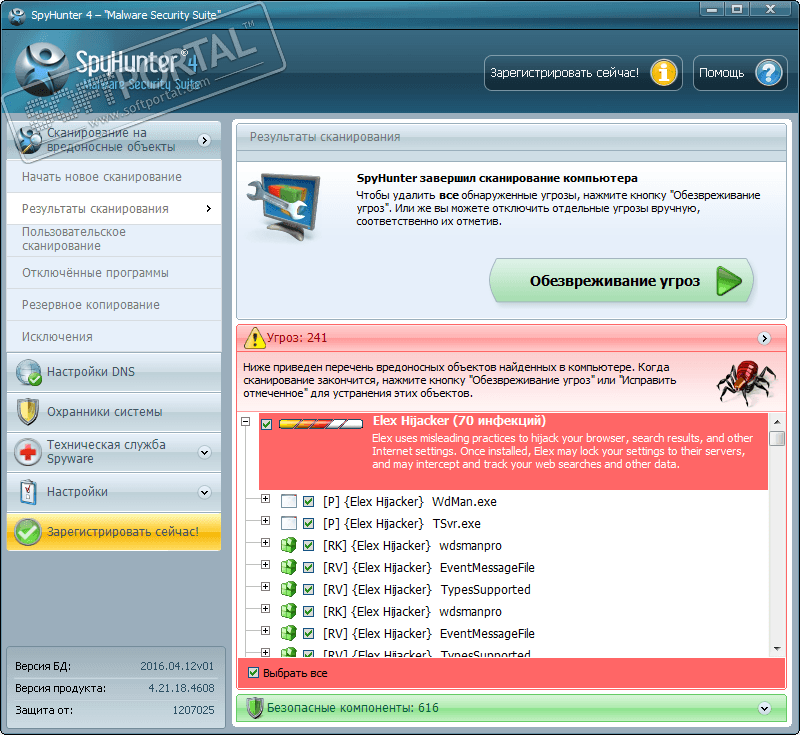The height and width of the screenshot is (735, 800).
Task: Click the threat list scrollbar down arrow
Action: coord(777,649)
